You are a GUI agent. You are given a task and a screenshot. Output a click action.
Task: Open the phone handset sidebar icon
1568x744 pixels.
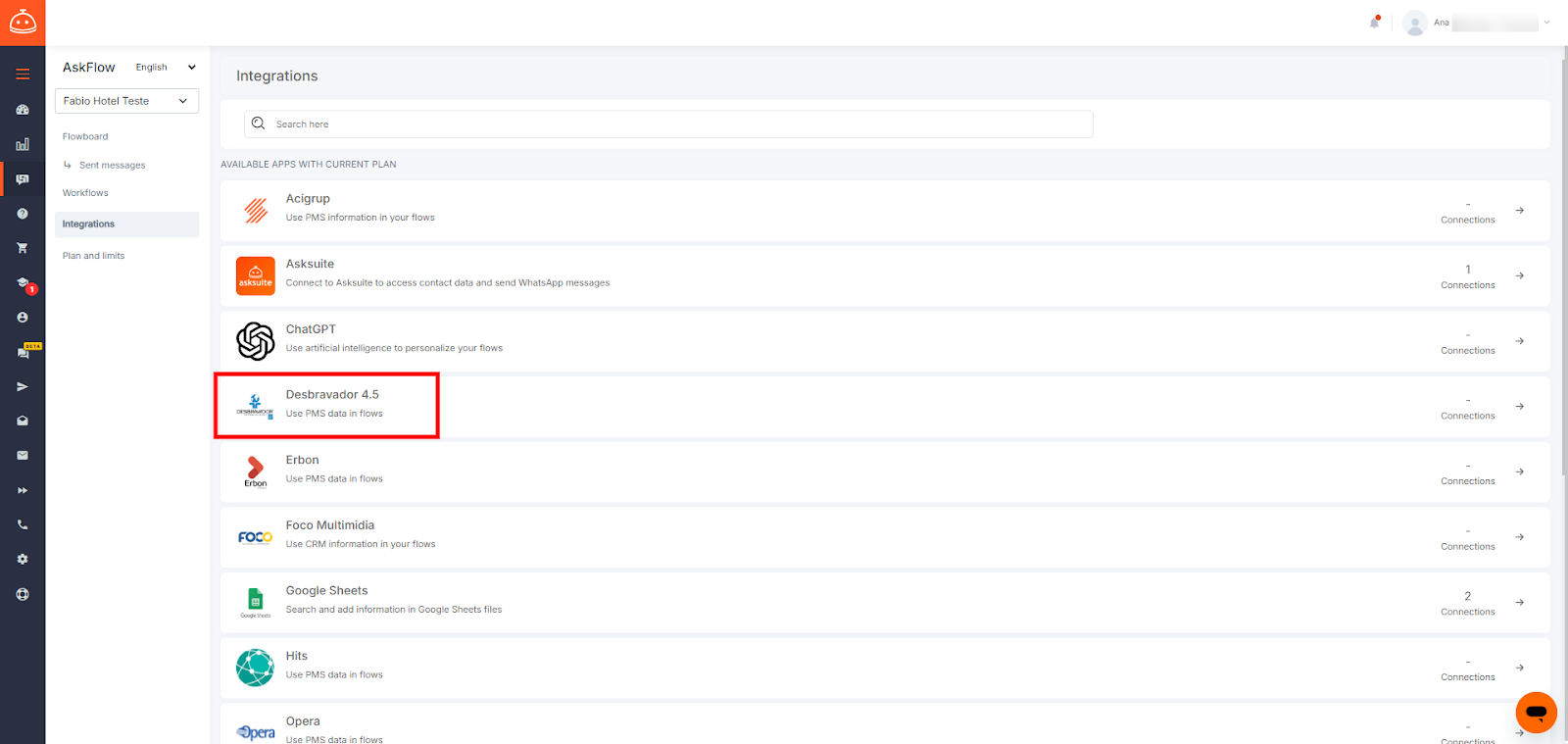(x=23, y=524)
